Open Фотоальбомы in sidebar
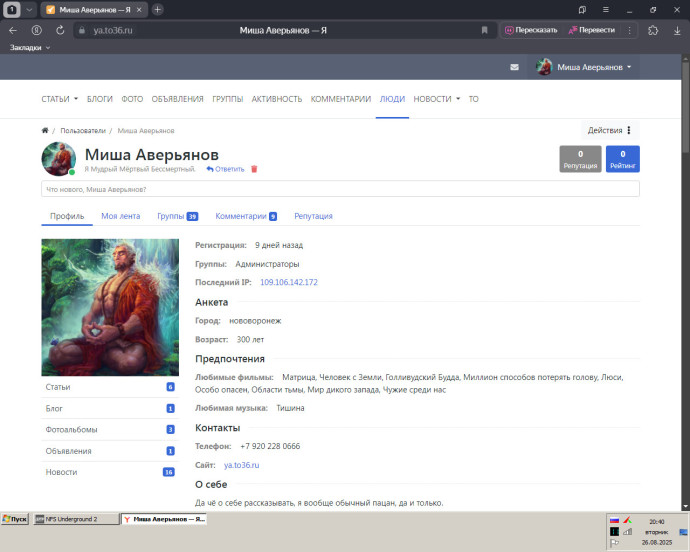The width and height of the screenshot is (690, 552). point(110,430)
